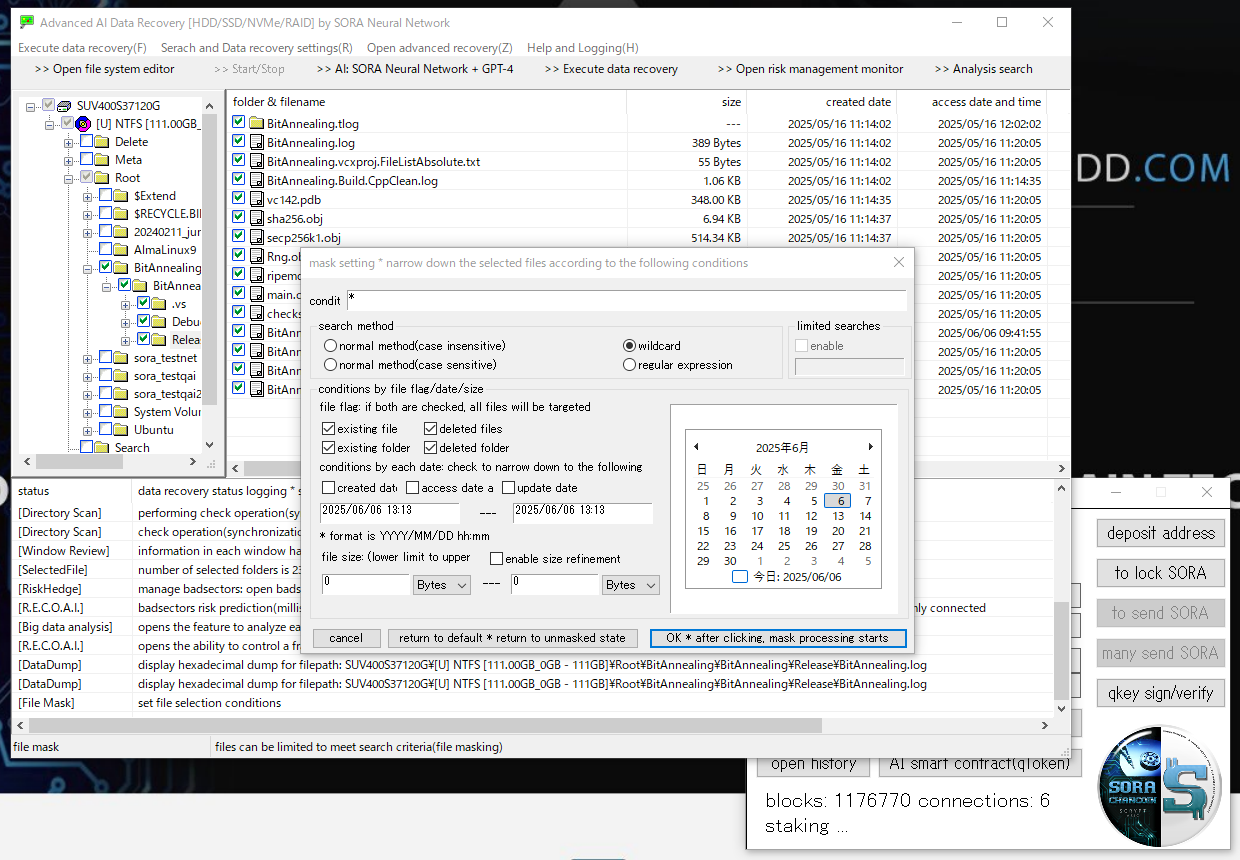Image resolution: width=1240 pixels, height=860 pixels.
Task: Open Bytes unit dropdown for lower size limit
Action: tap(441, 585)
